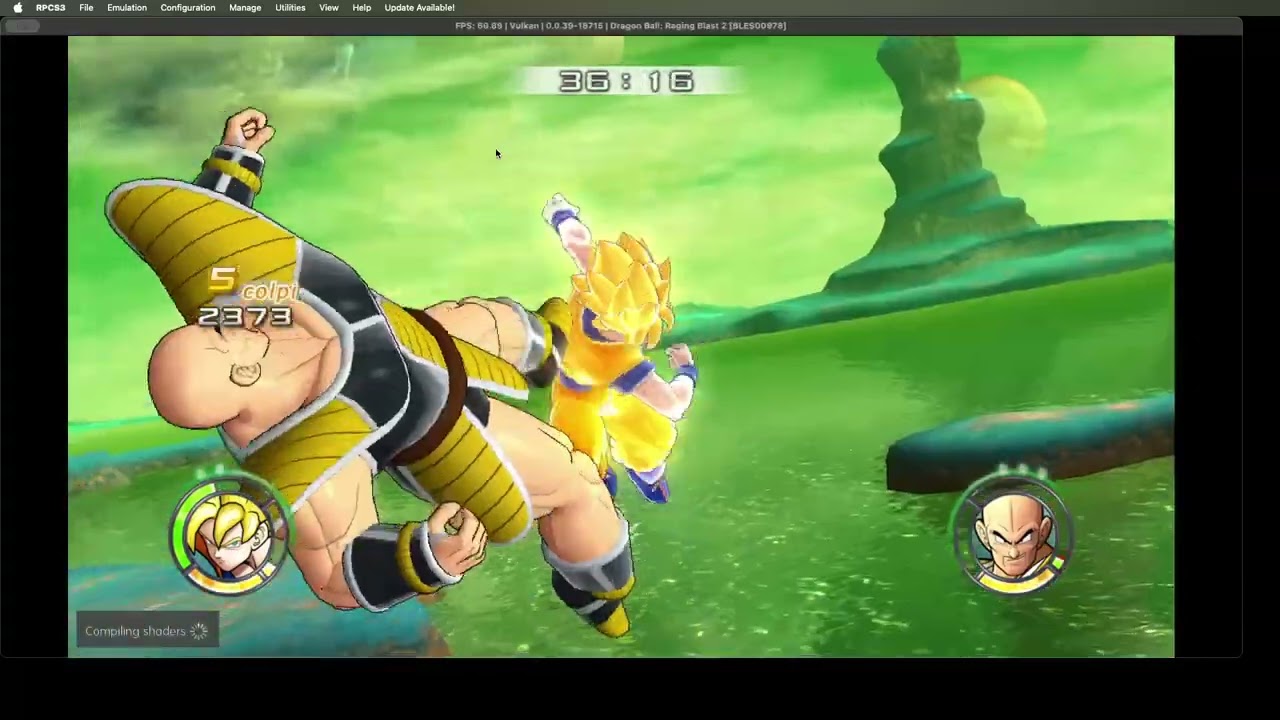
Task: Open the Utilities menu
Action: [x=290, y=7]
